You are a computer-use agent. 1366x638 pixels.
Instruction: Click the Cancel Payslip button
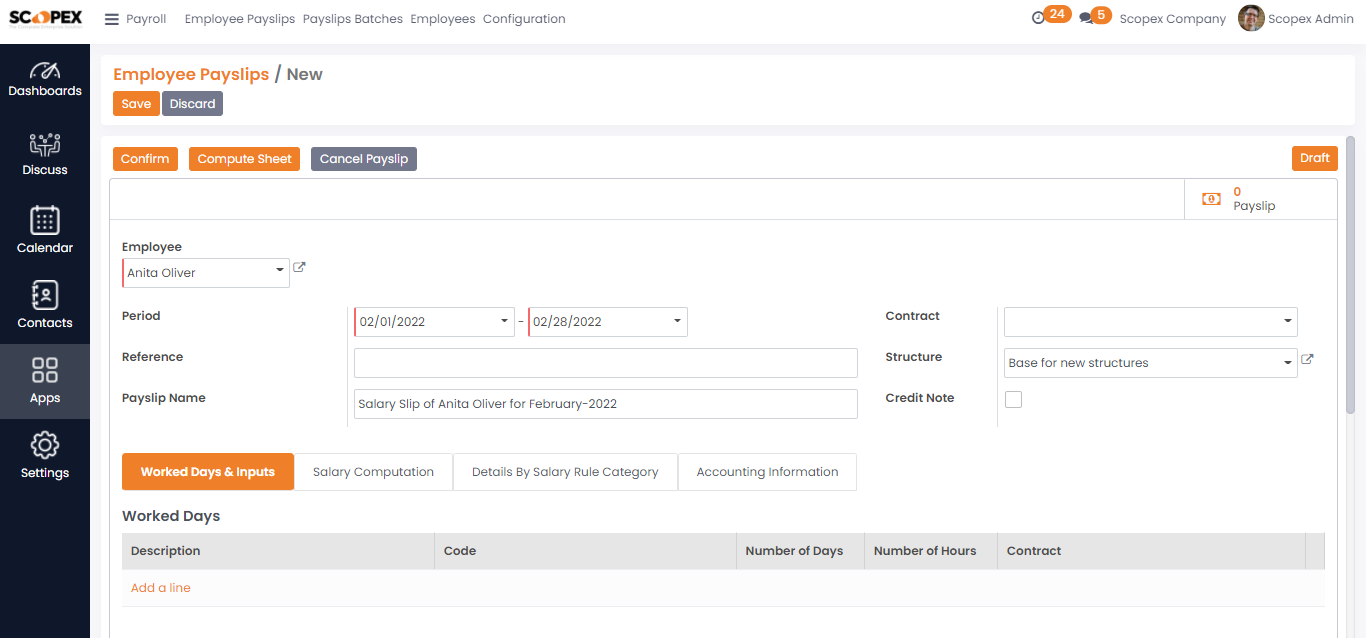tap(364, 159)
